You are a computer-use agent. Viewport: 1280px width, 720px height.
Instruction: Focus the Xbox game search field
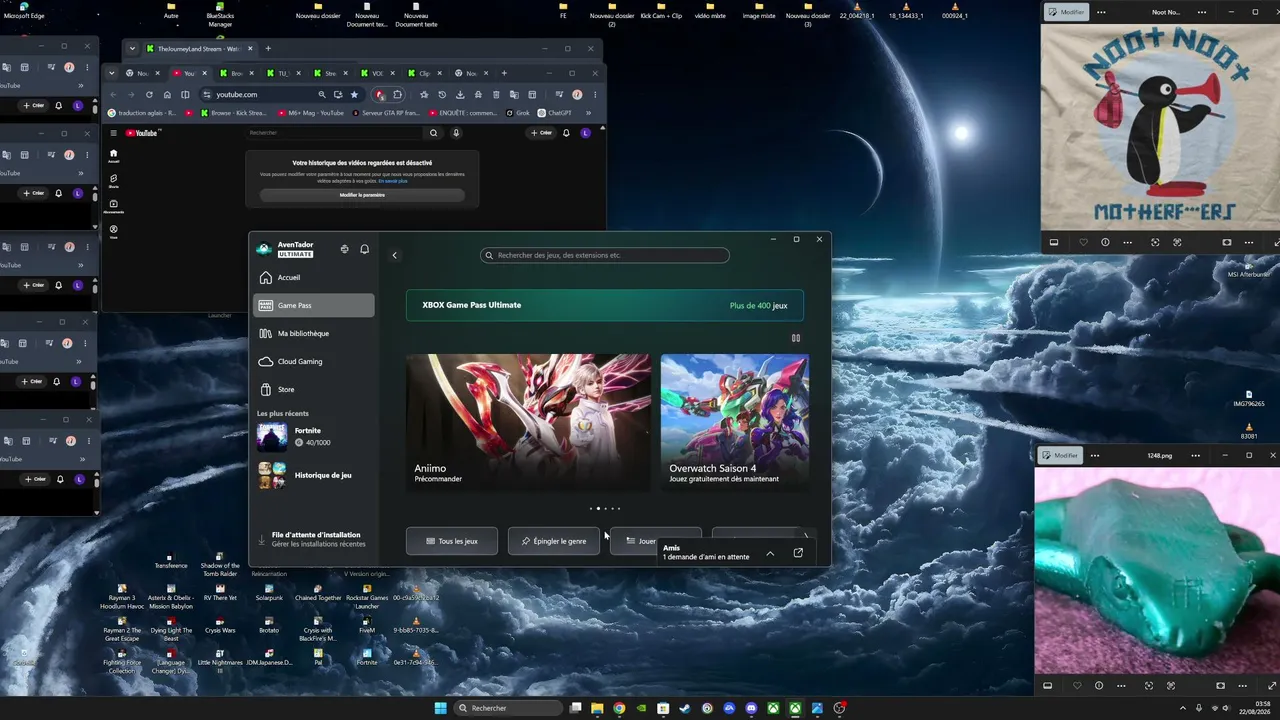coord(605,255)
